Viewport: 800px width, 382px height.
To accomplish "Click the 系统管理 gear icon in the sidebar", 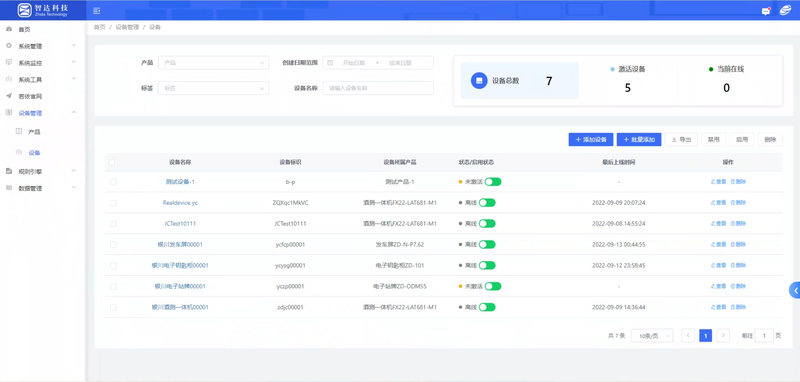I will (9, 46).
